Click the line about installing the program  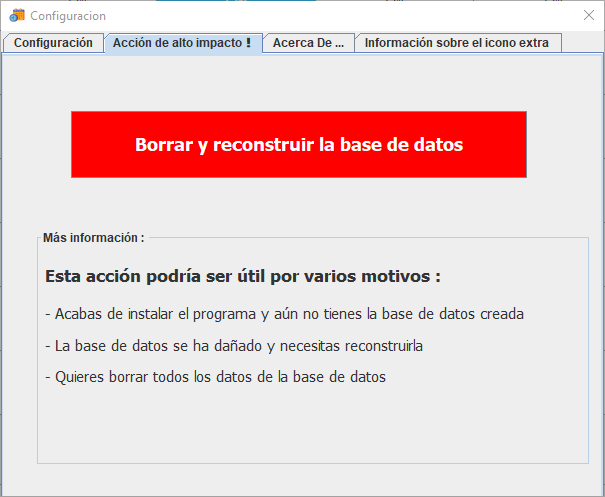284,314
